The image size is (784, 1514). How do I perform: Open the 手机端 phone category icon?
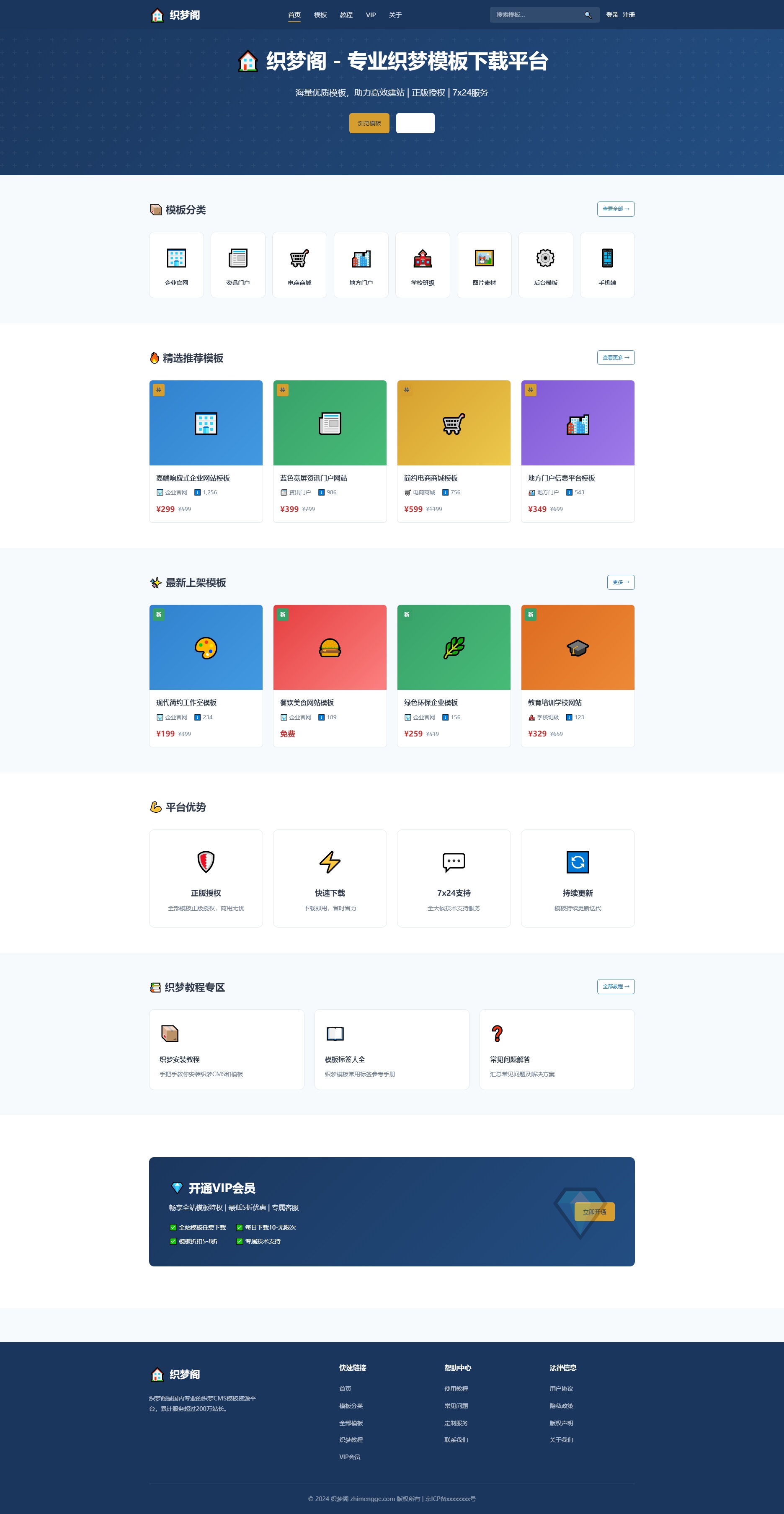(x=607, y=258)
